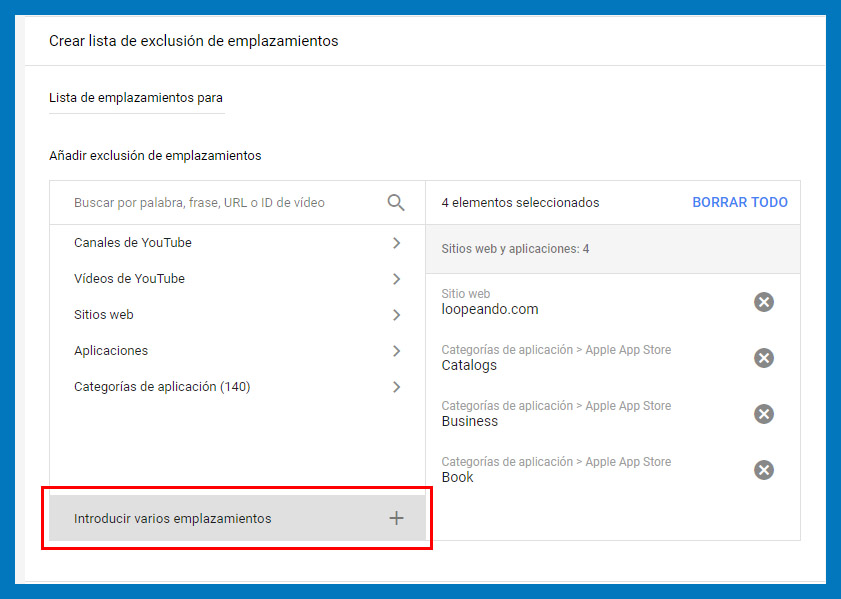Remove Business category exclusion
The image size is (841, 599).
[764, 414]
